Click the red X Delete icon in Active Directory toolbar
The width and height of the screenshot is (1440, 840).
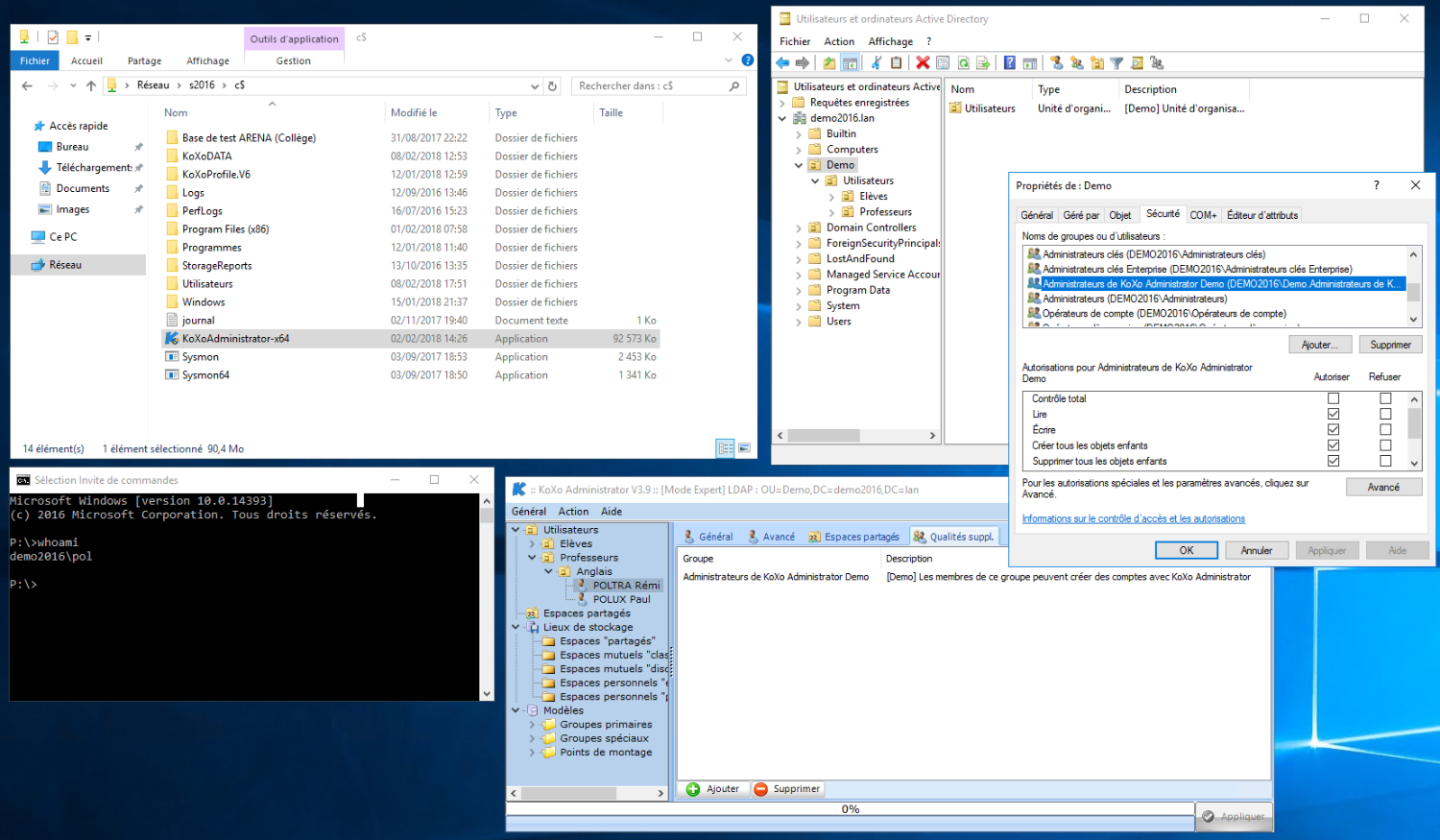[923, 63]
